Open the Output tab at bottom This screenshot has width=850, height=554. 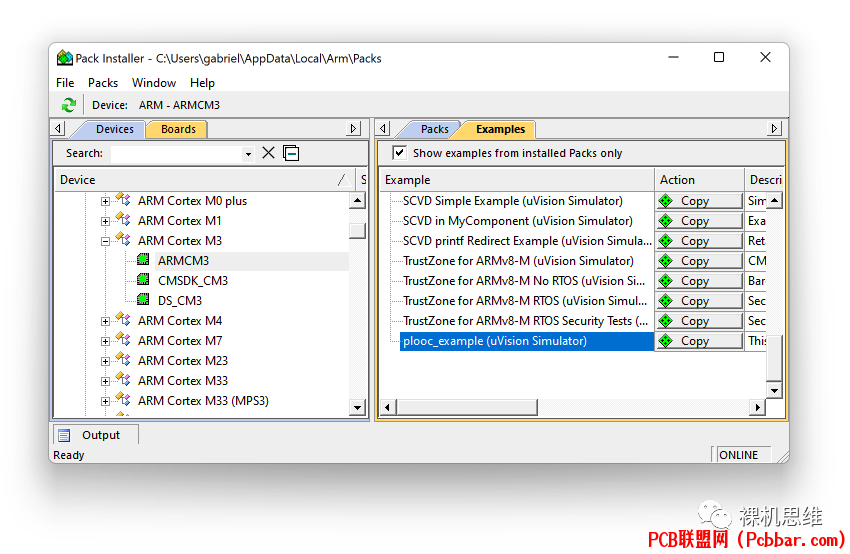click(96, 435)
